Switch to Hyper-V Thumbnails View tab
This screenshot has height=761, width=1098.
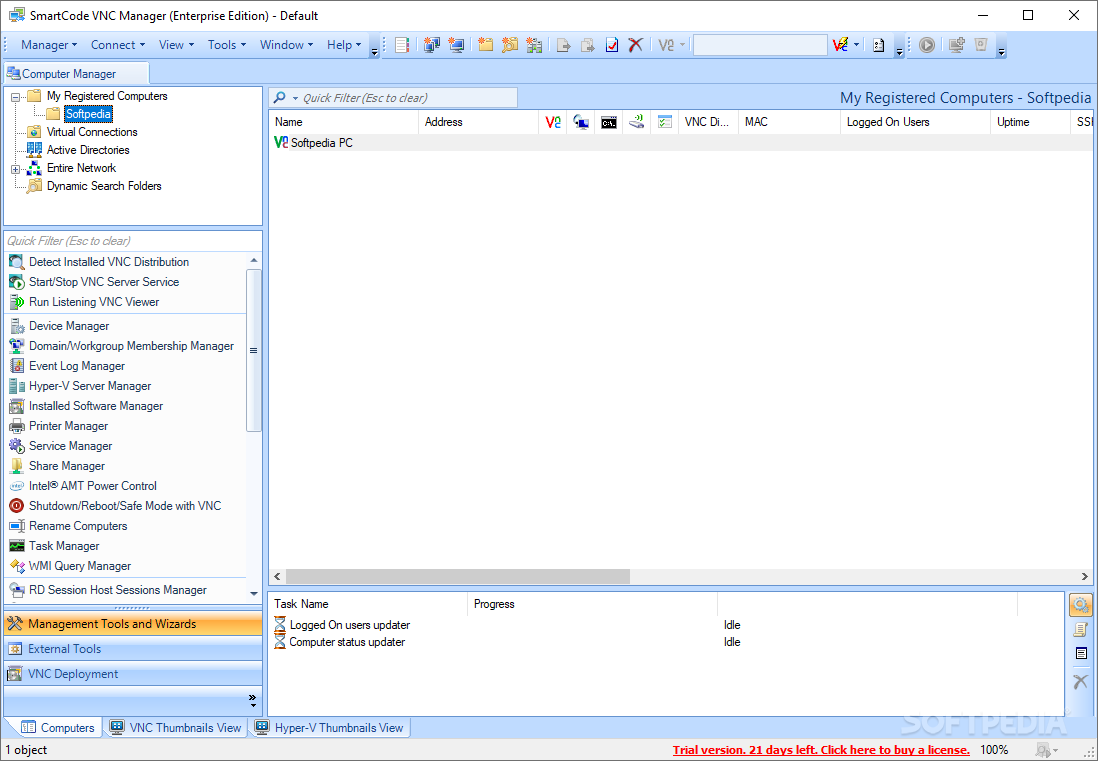pos(331,728)
